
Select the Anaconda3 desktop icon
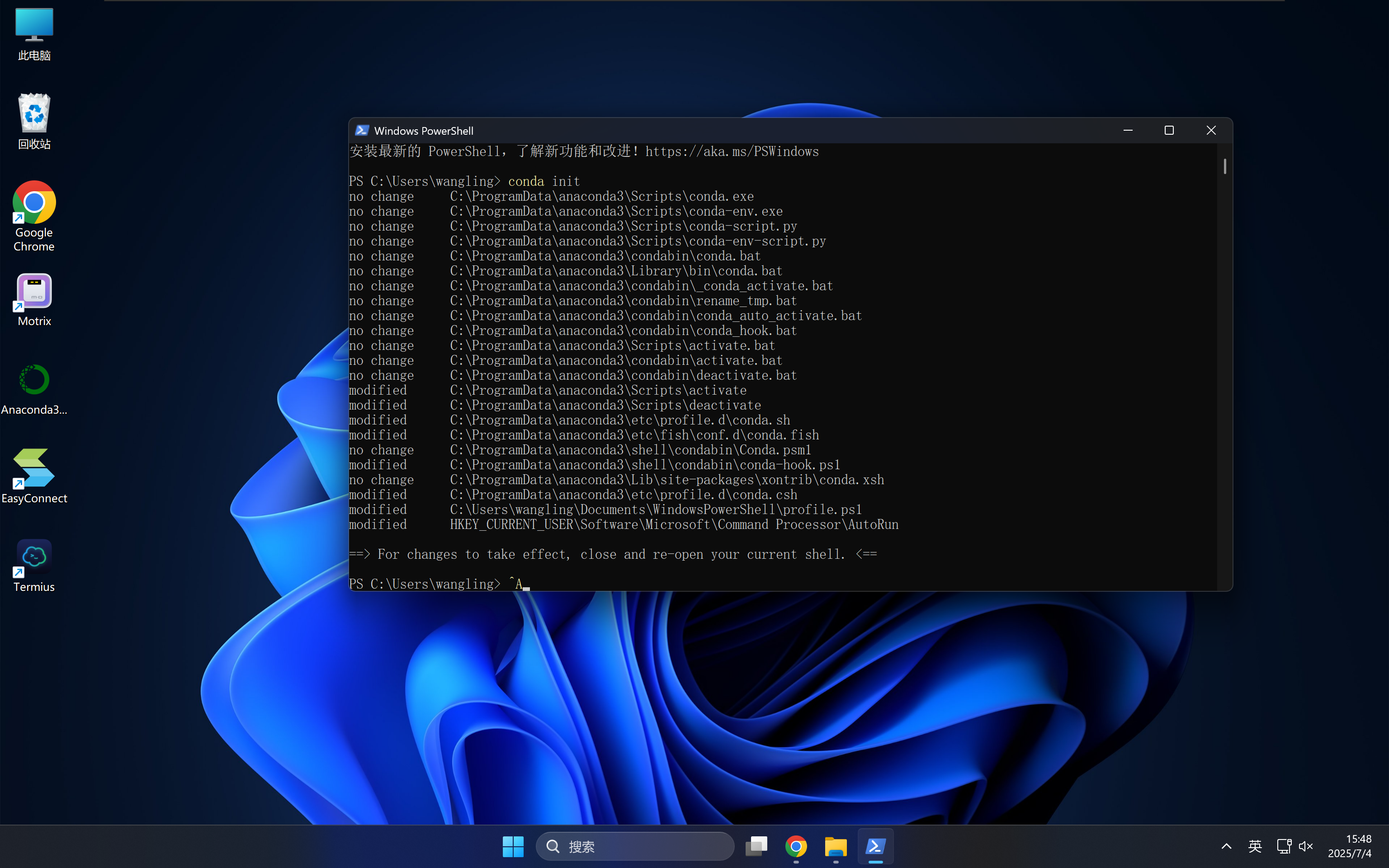point(34,389)
